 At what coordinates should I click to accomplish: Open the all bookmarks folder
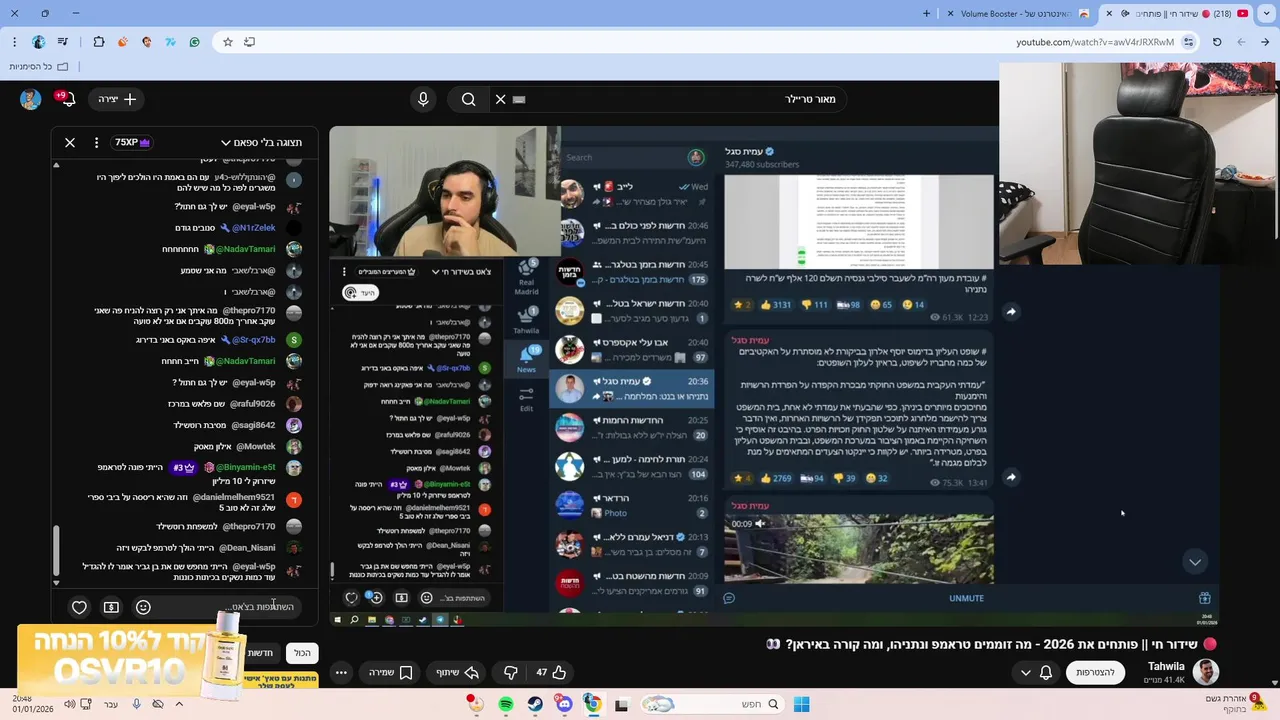(x=38, y=66)
